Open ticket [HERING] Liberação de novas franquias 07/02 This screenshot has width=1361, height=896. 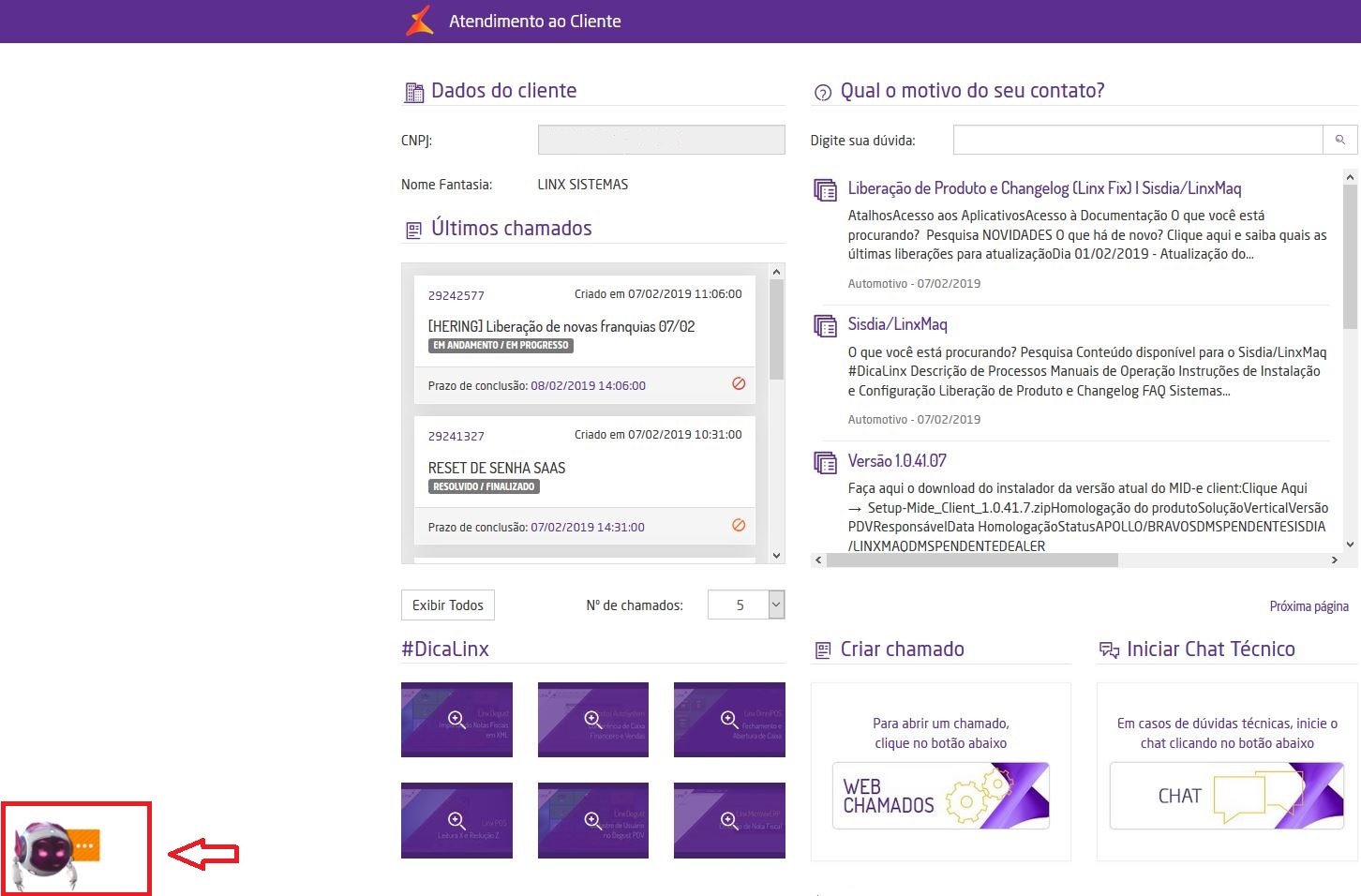(561, 326)
